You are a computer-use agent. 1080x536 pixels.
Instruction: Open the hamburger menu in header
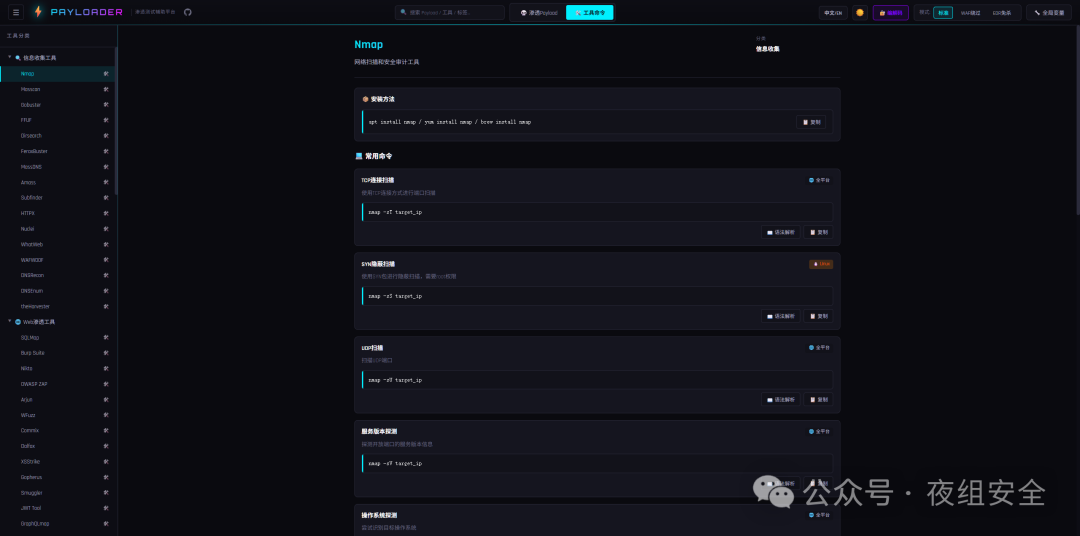click(15, 12)
